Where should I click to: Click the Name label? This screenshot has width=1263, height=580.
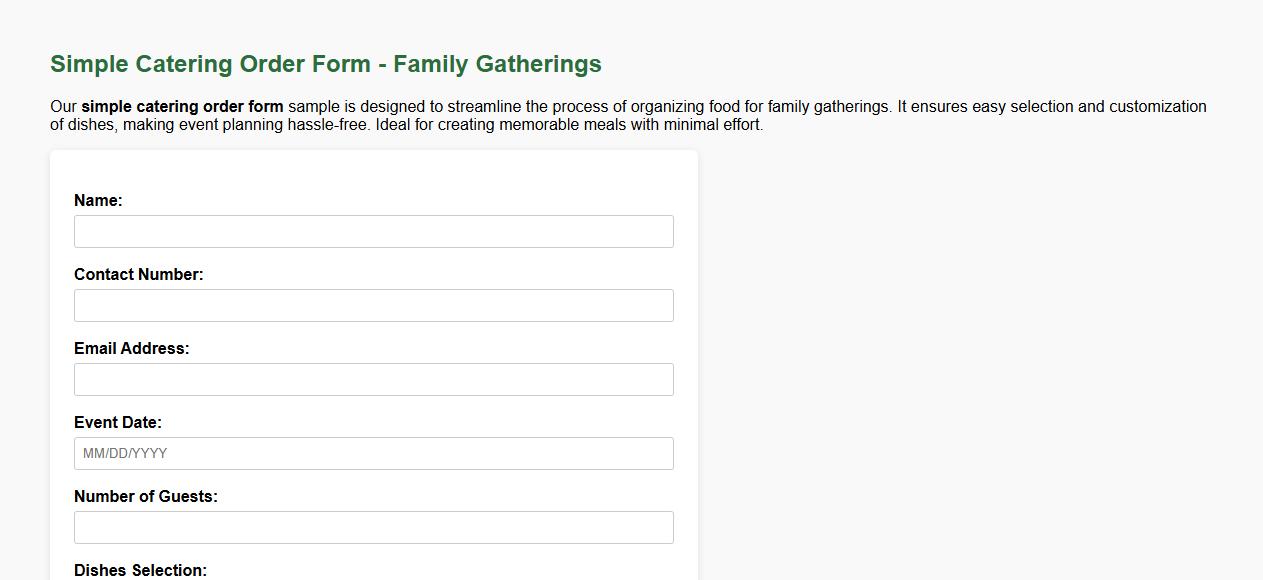coord(98,200)
